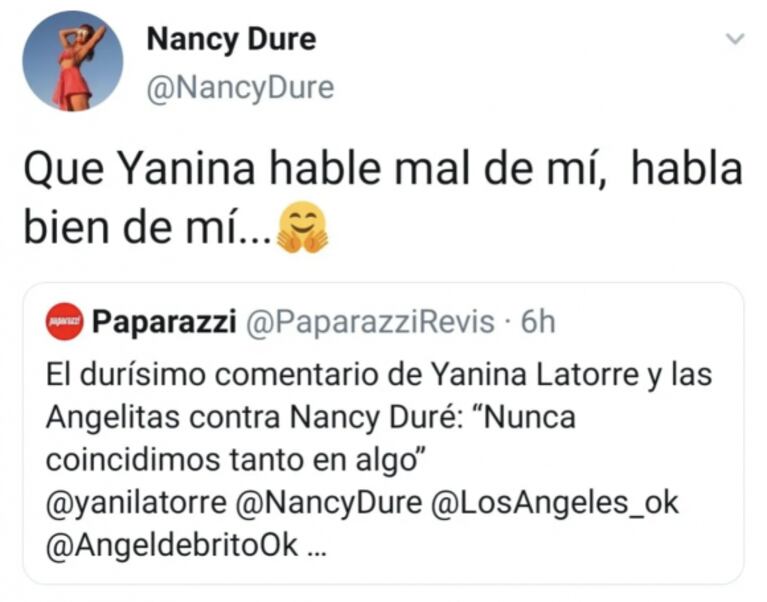Click @NancyDure mention inside quoted tweet
Screen dimensions: 767x602
pos(327,503)
